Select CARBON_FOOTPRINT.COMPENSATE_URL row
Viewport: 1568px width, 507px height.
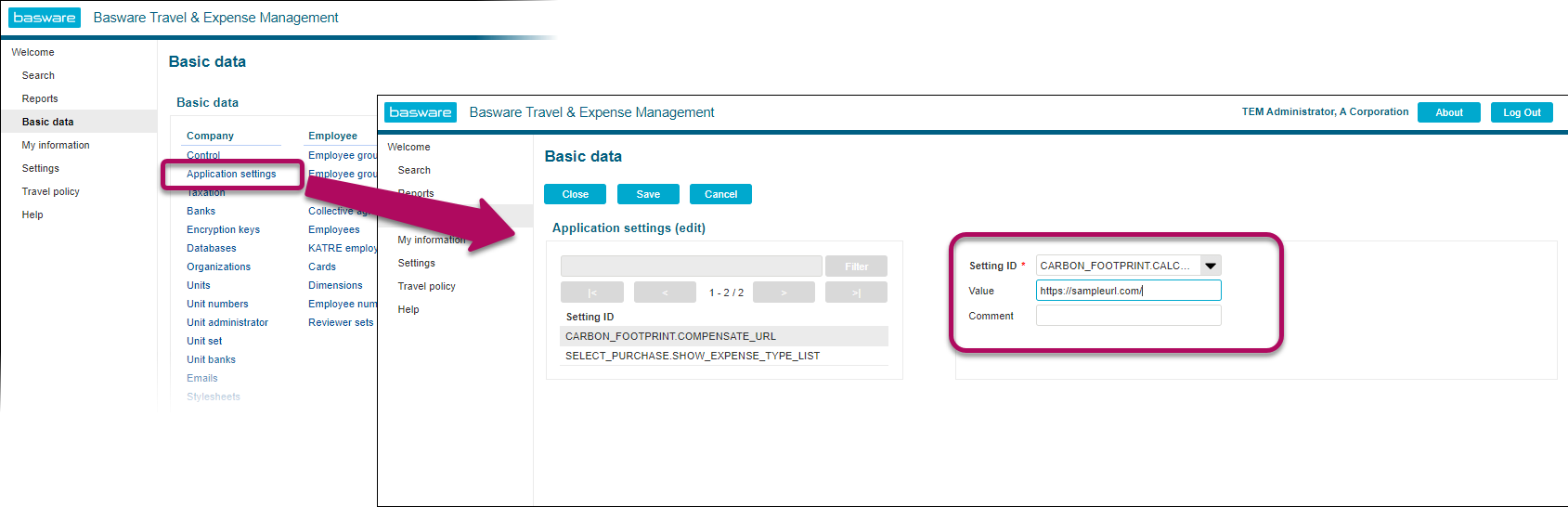click(724, 336)
